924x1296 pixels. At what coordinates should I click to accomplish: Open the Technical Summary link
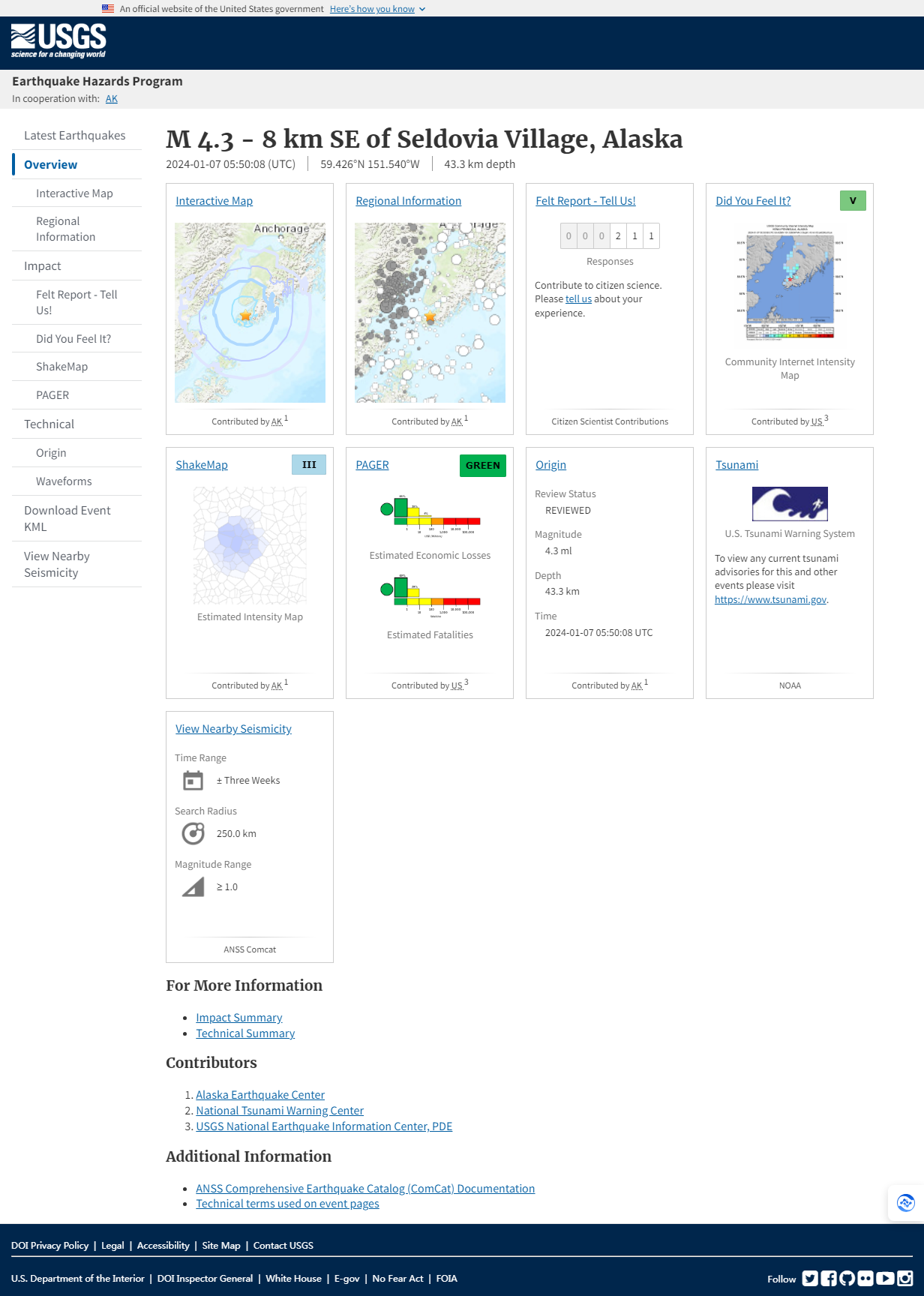(x=245, y=1033)
